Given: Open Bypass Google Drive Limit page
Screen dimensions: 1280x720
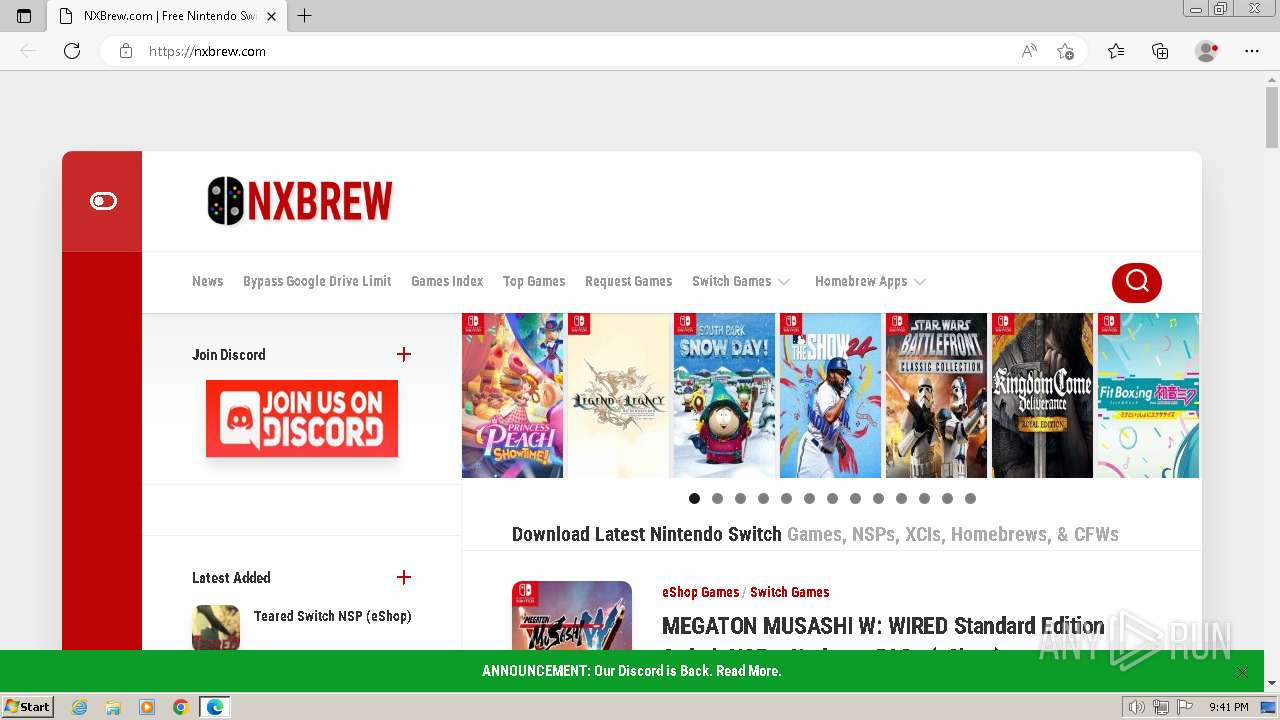Looking at the screenshot, I should 317,282.
